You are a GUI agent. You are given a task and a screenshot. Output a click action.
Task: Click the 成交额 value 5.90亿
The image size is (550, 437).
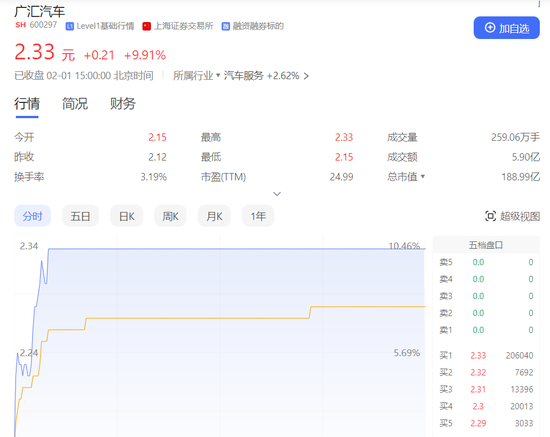pos(525,157)
